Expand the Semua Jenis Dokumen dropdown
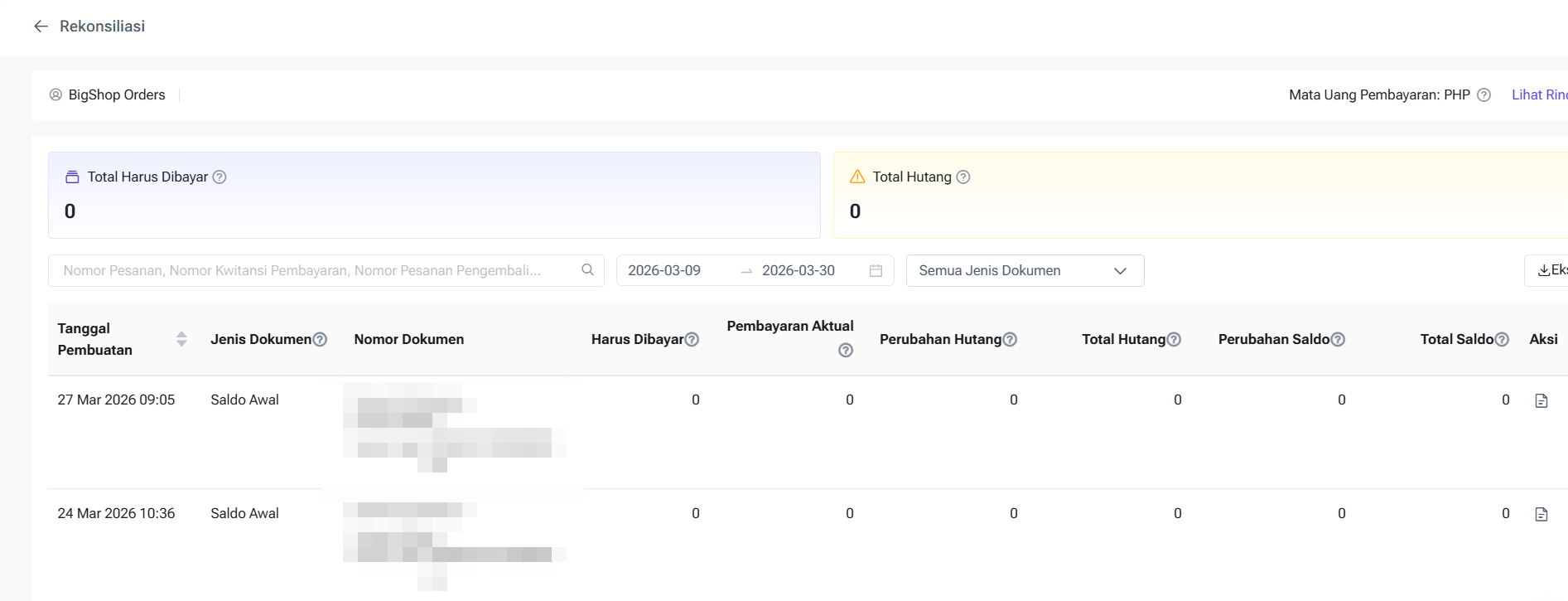The height and width of the screenshot is (601, 1568). point(1025,271)
